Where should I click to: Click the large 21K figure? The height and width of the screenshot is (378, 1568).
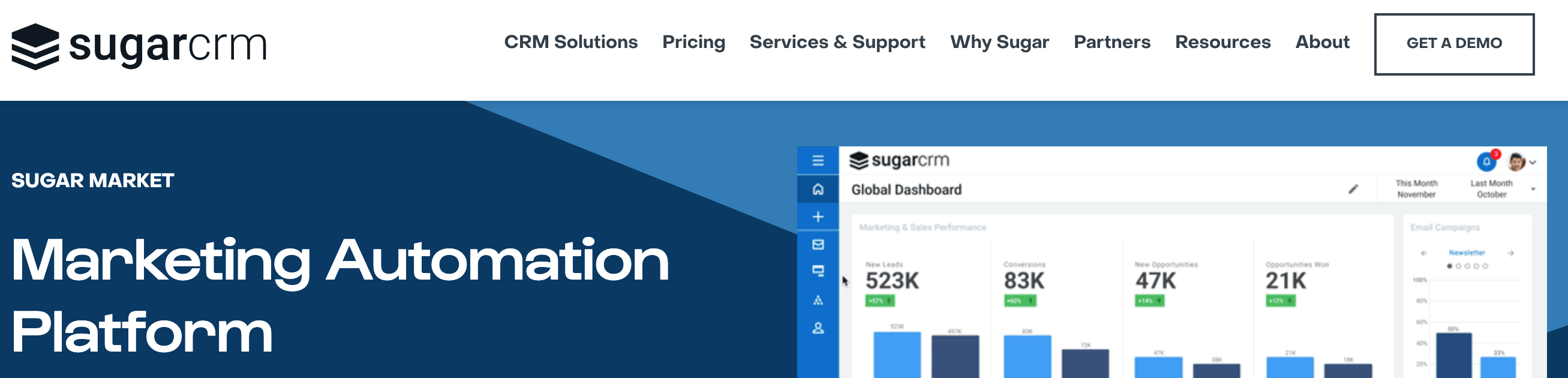point(1286,281)
